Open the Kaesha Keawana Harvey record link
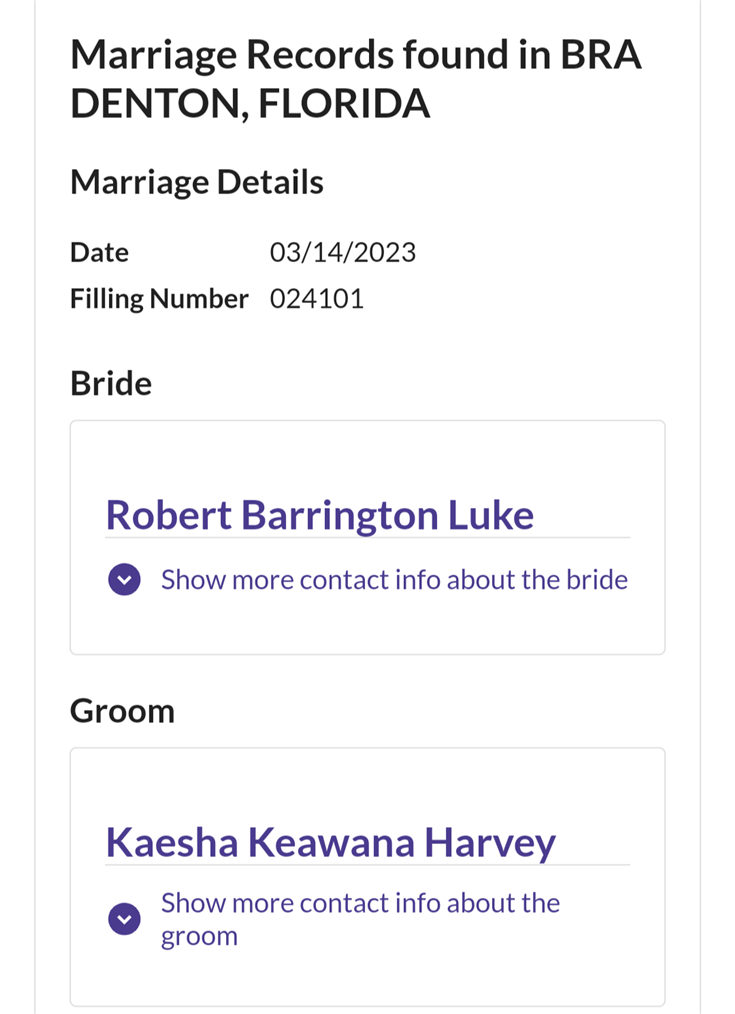This screenshot has height=1014, width=735. [330, 842]
